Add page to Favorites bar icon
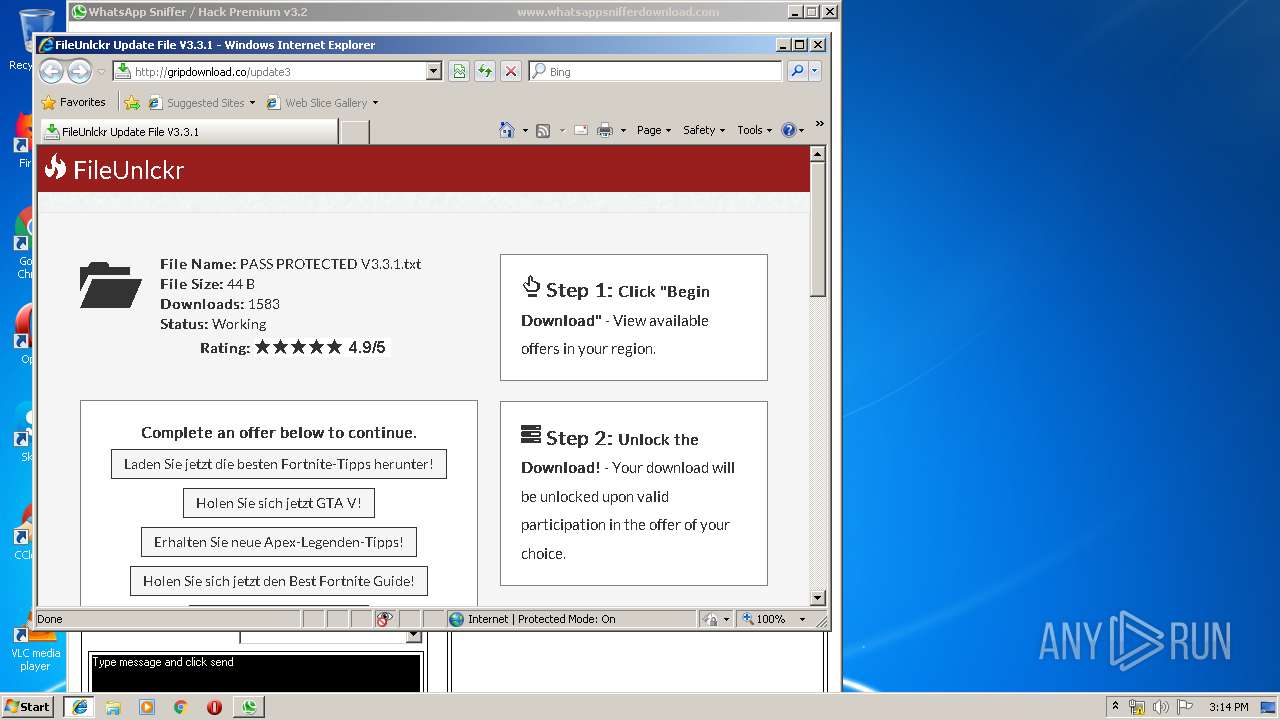 132,102
